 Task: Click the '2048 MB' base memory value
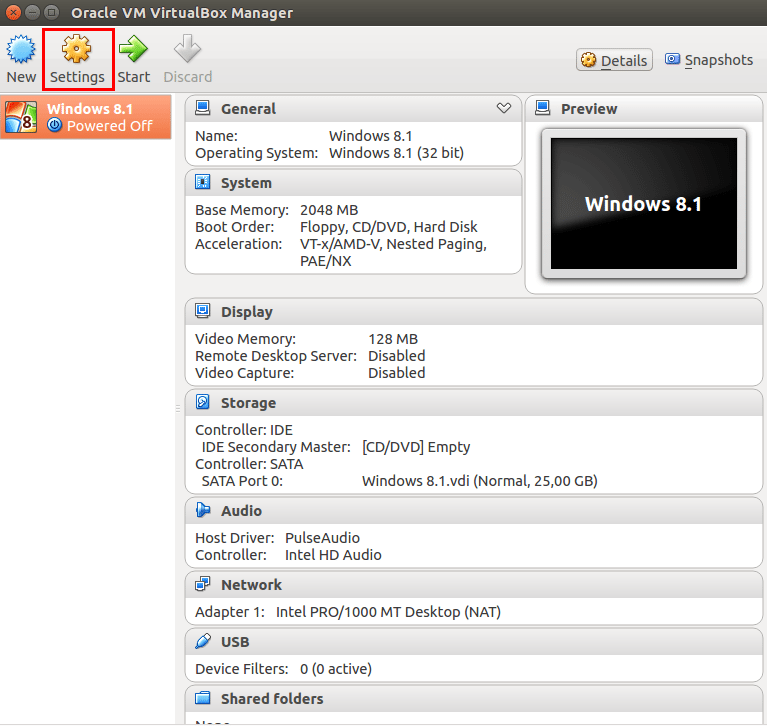[x=329, y=210]
